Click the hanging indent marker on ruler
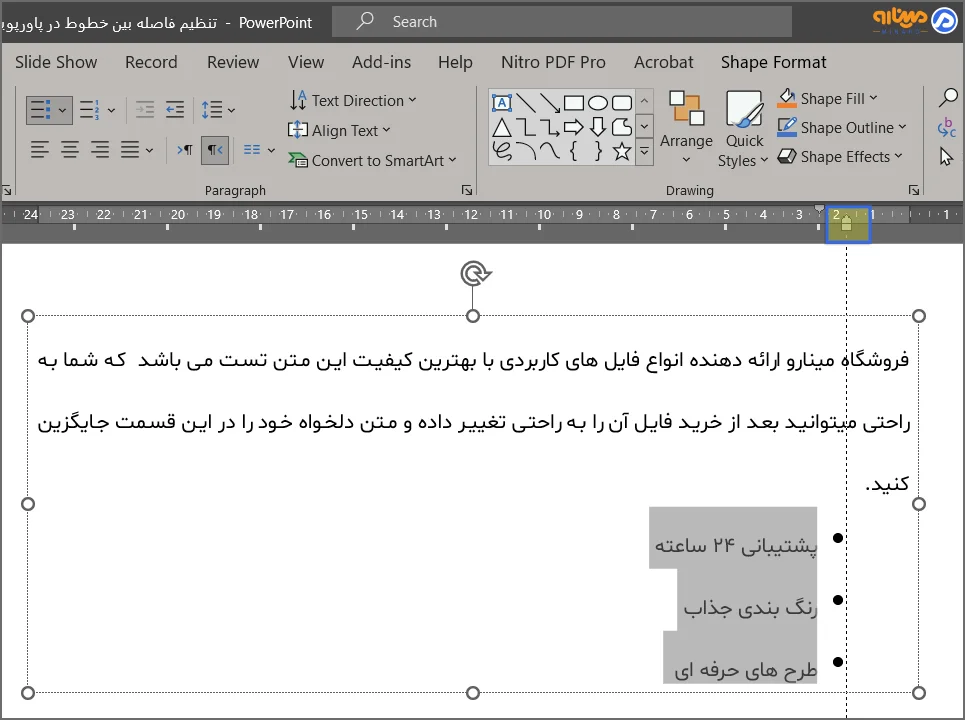The width and height of the screenshot is (965, 720). (x=846, y=224)
